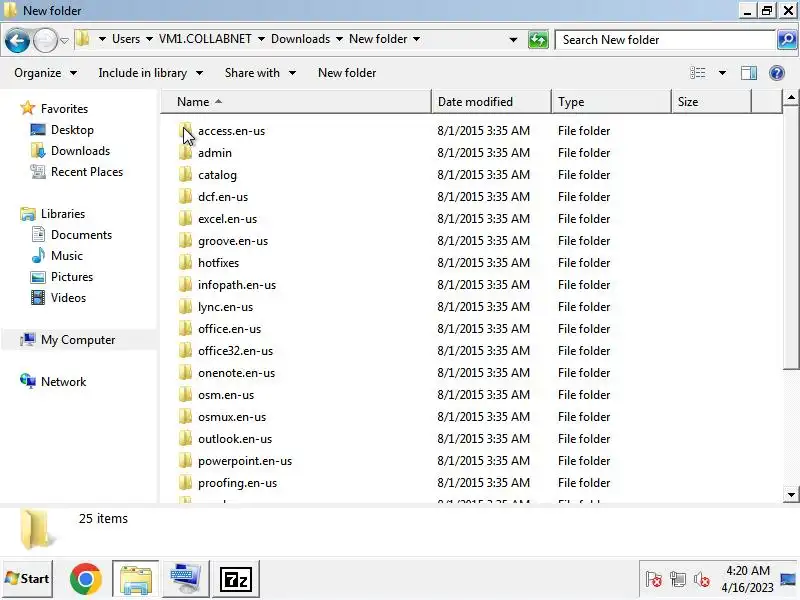
Task: Select the dcf.en-us folder name
Action: (223, 197)
